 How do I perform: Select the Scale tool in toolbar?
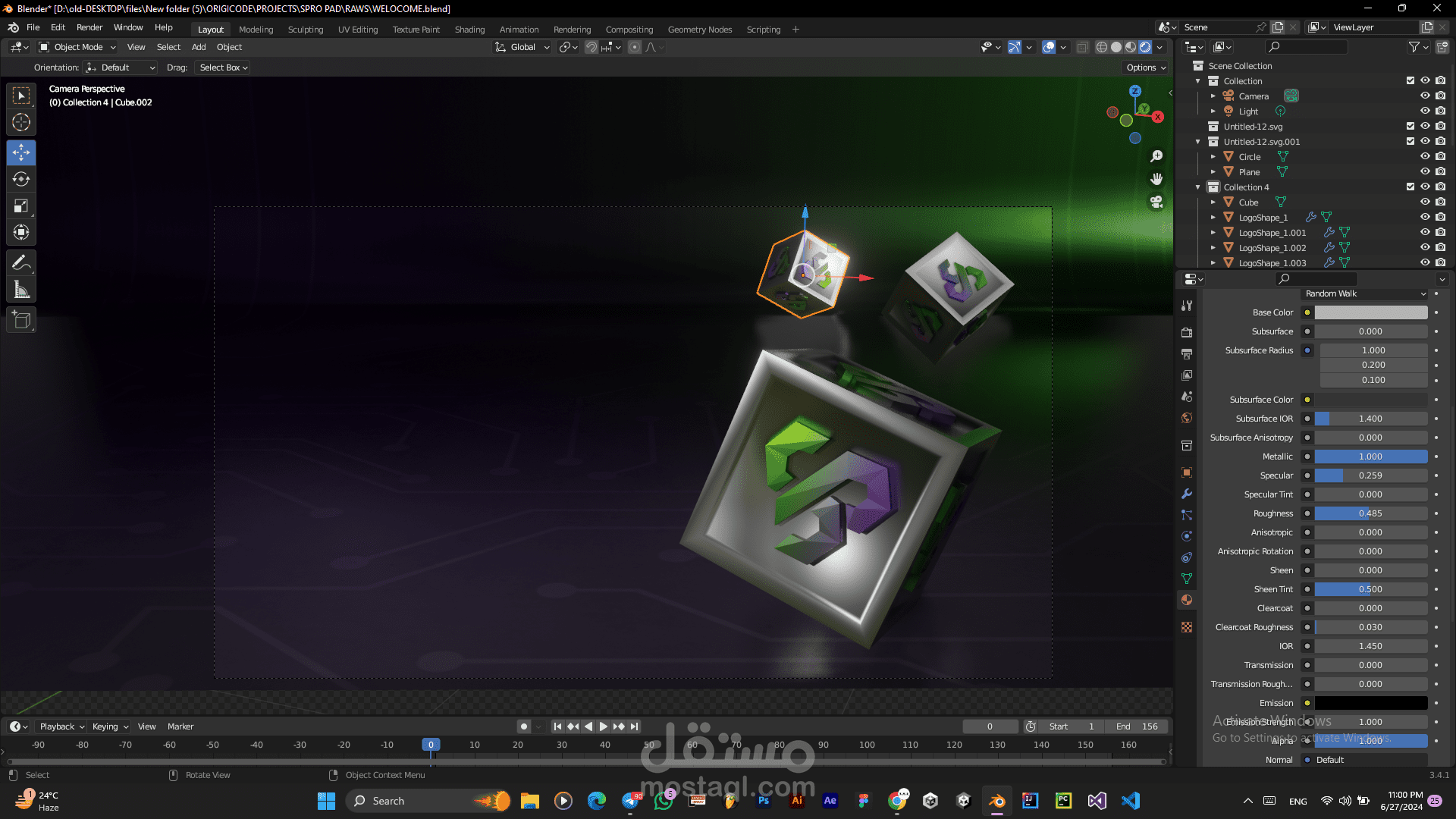(x=21, y=206)
